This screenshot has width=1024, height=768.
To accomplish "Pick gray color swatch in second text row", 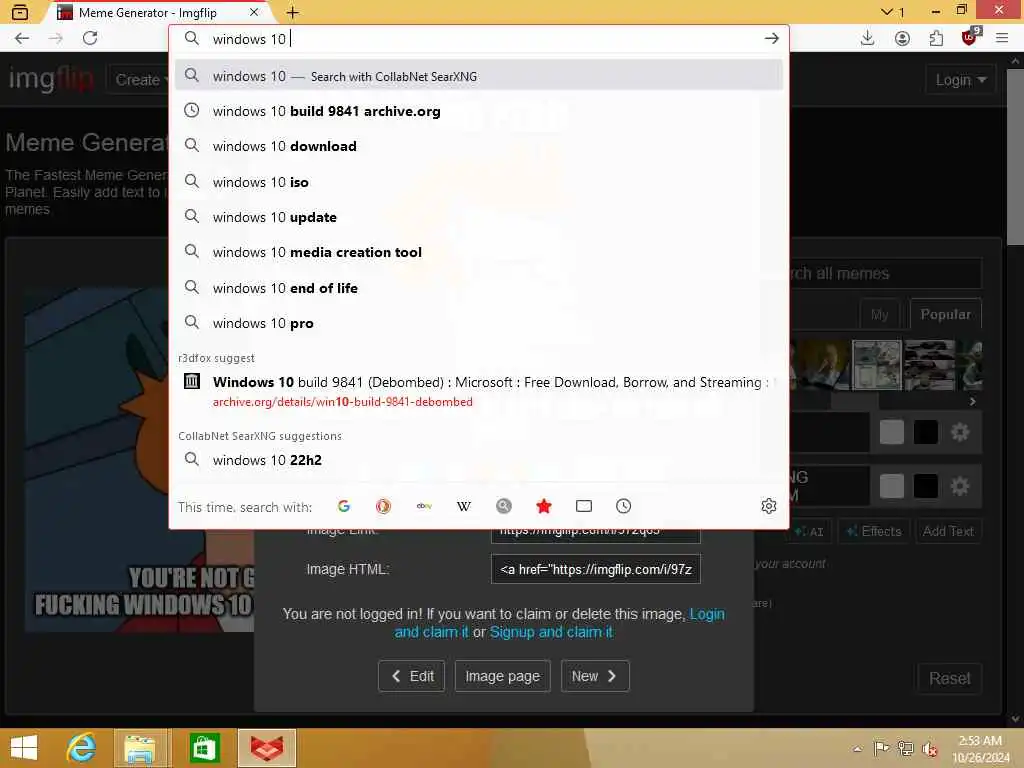I will pyautogui.click(x=891, y=486).
